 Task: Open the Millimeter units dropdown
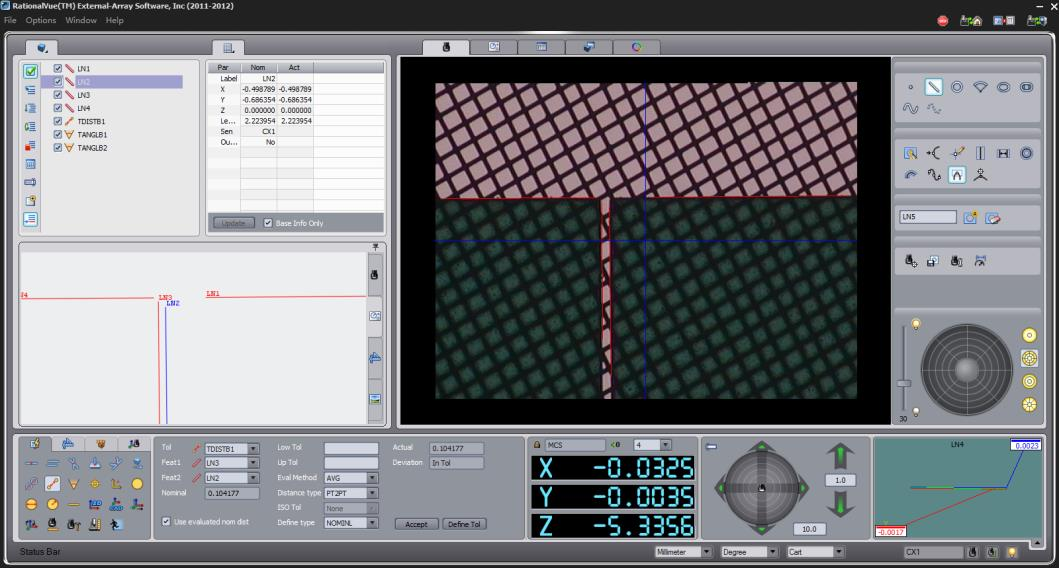706,552
